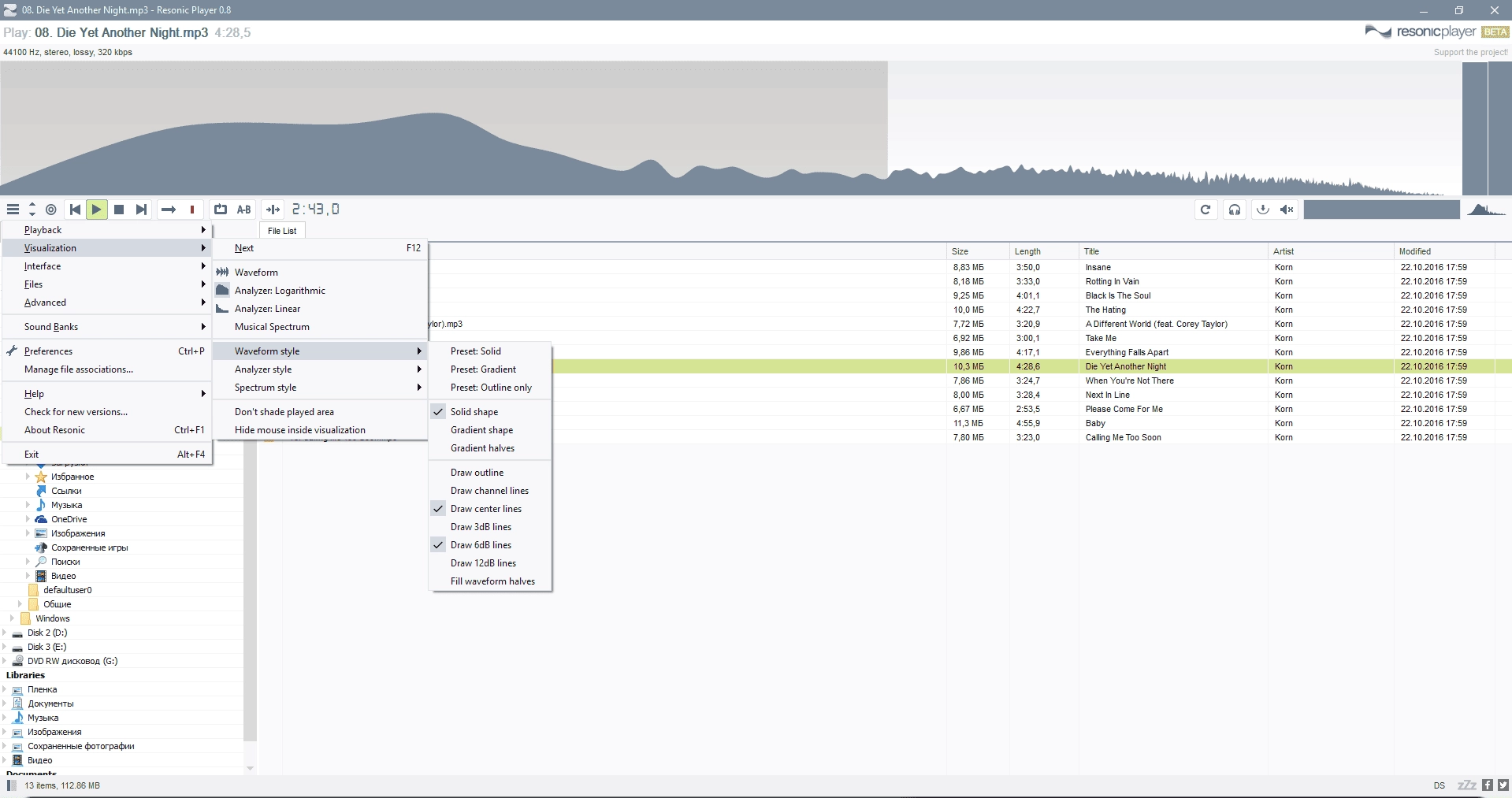Open the Playback submenu
Image resolution: width=1512 pixels, height=798 pixels.
pos(107,230)
